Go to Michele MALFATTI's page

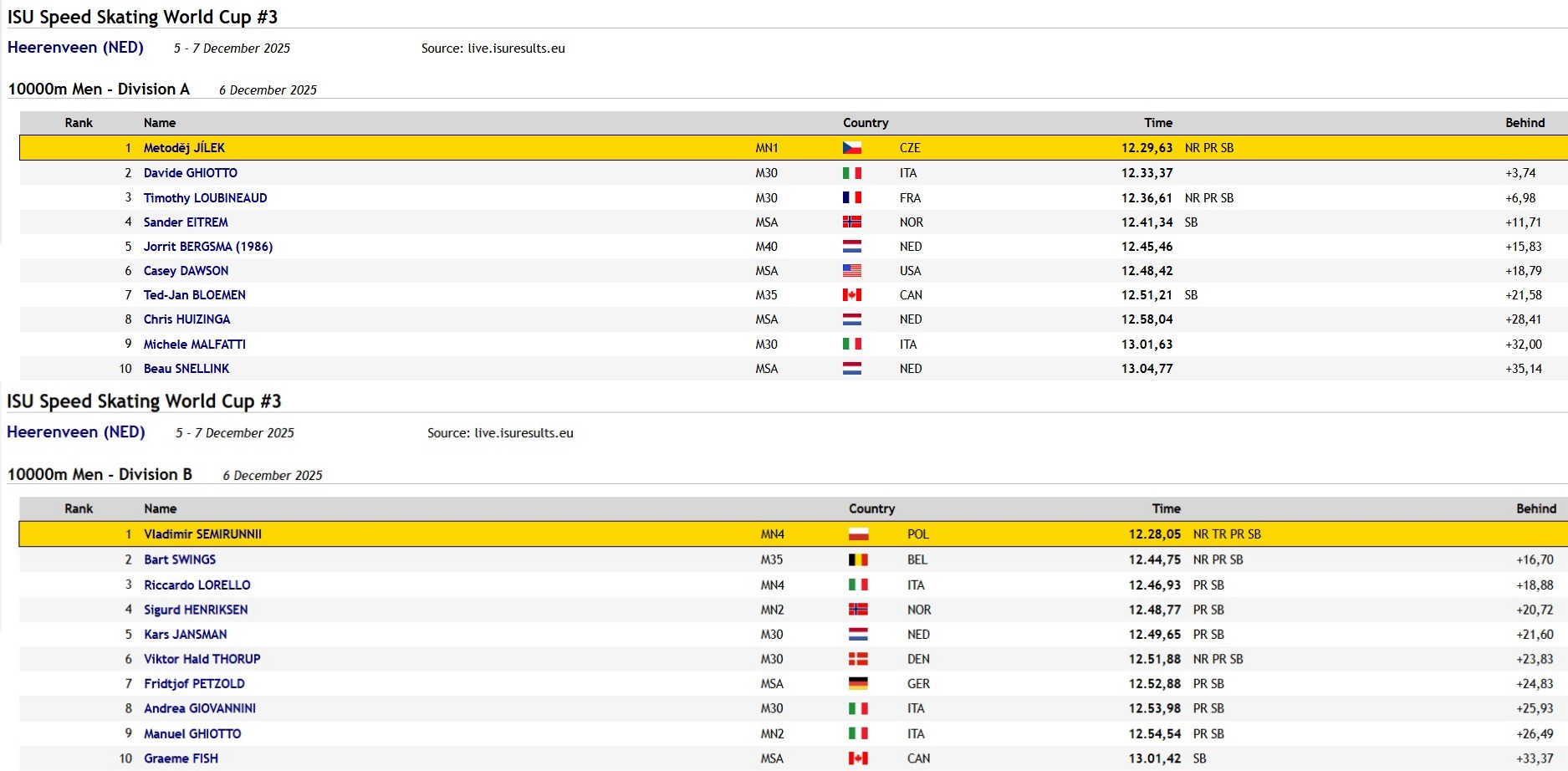point(195,345)
